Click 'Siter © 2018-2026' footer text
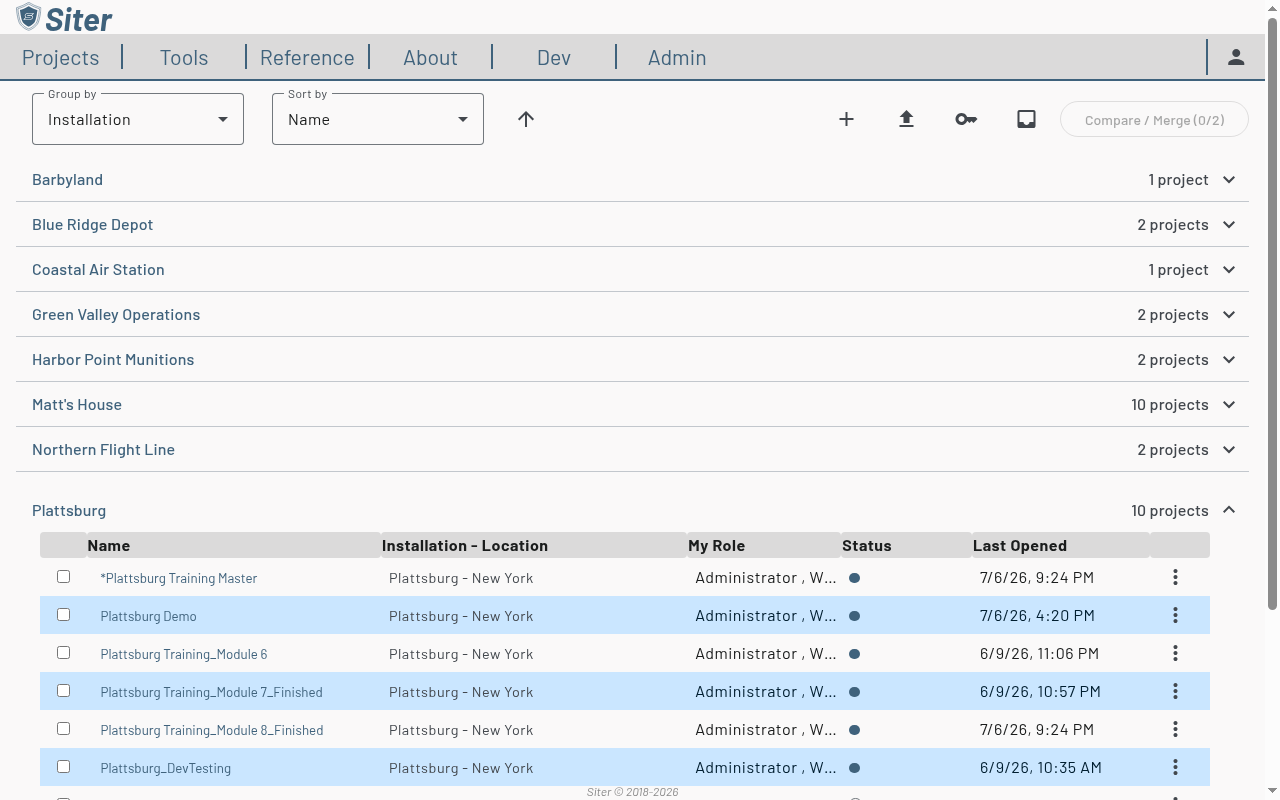1280x800 pixels. click(x=632, y=792)
